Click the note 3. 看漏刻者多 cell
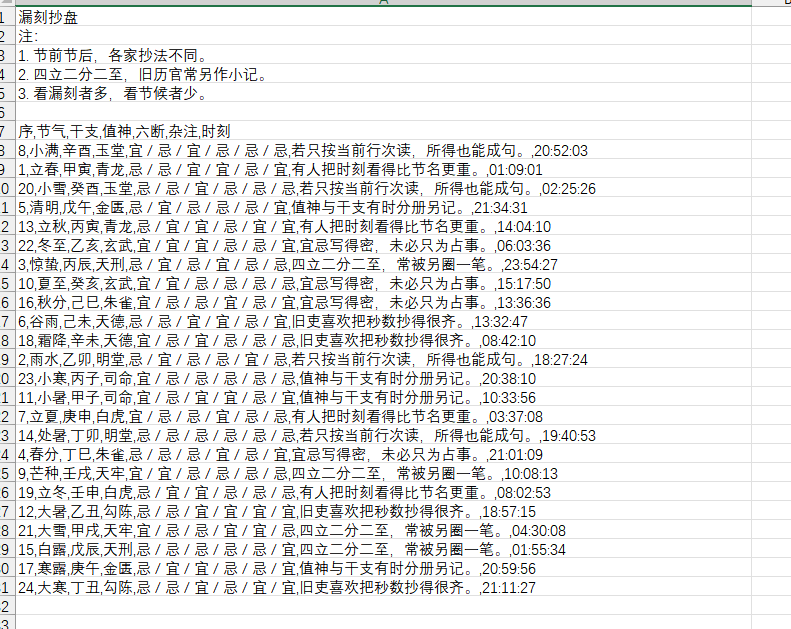 [x=383, y=93]
